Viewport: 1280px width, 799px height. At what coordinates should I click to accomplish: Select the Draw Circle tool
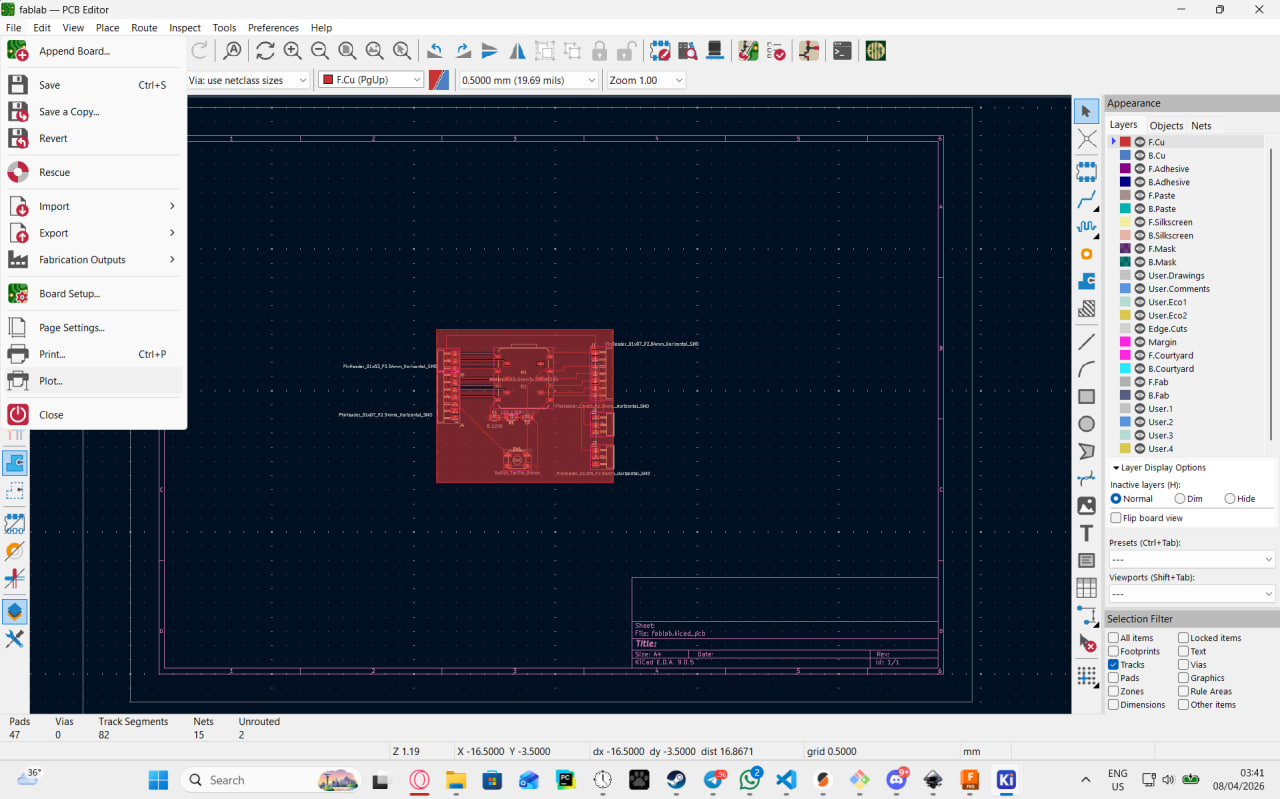1086,424
